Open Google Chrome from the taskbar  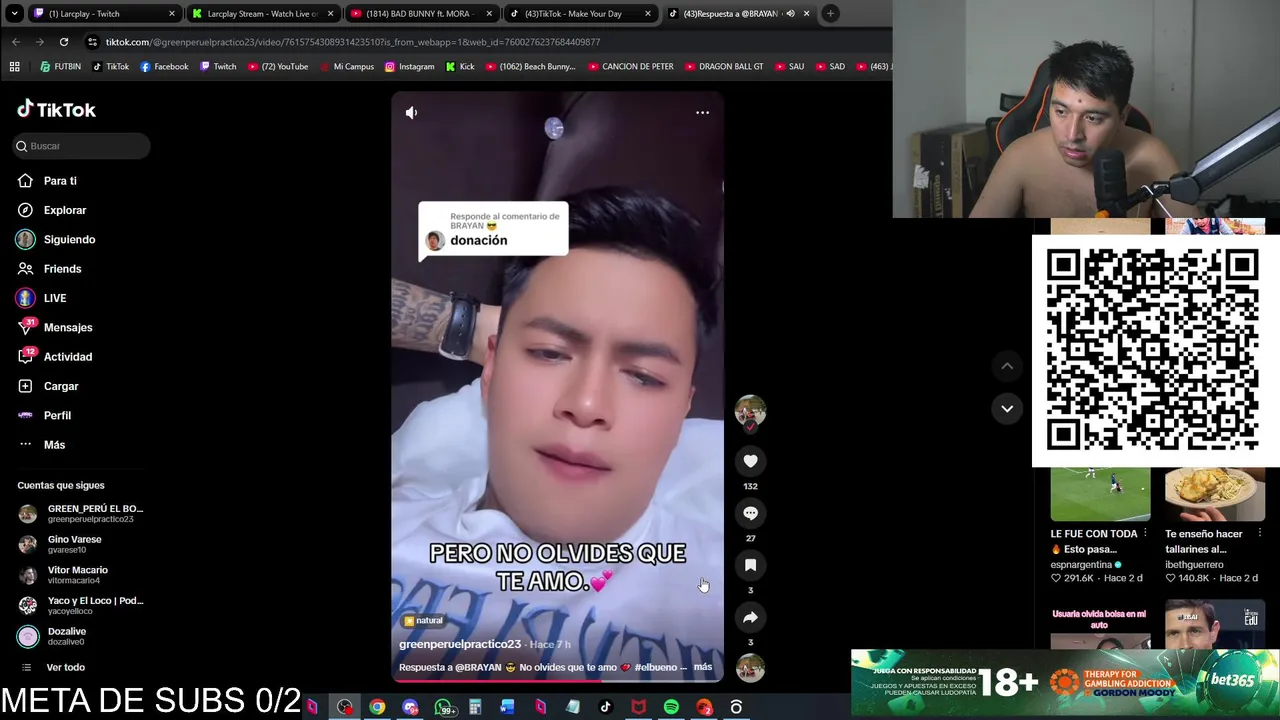[377, 708]
